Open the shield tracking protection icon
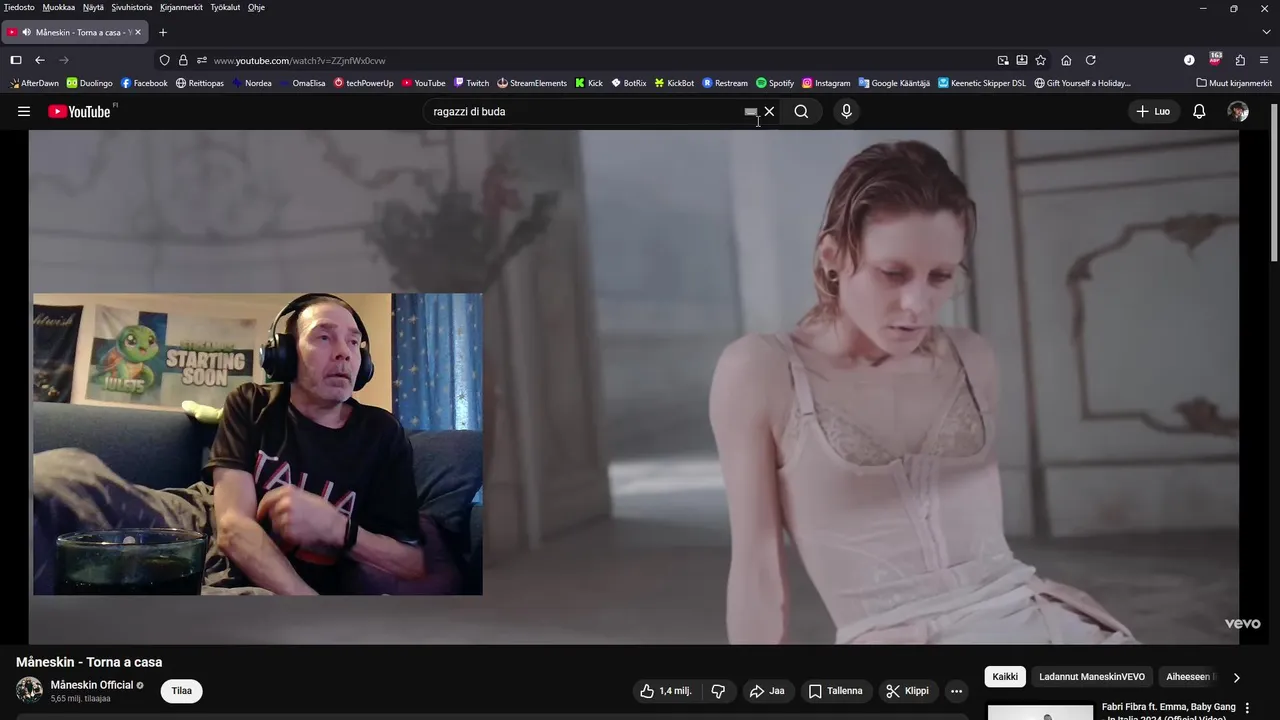Viewport: 1280px width, 720px height. (x=165, y=60)
